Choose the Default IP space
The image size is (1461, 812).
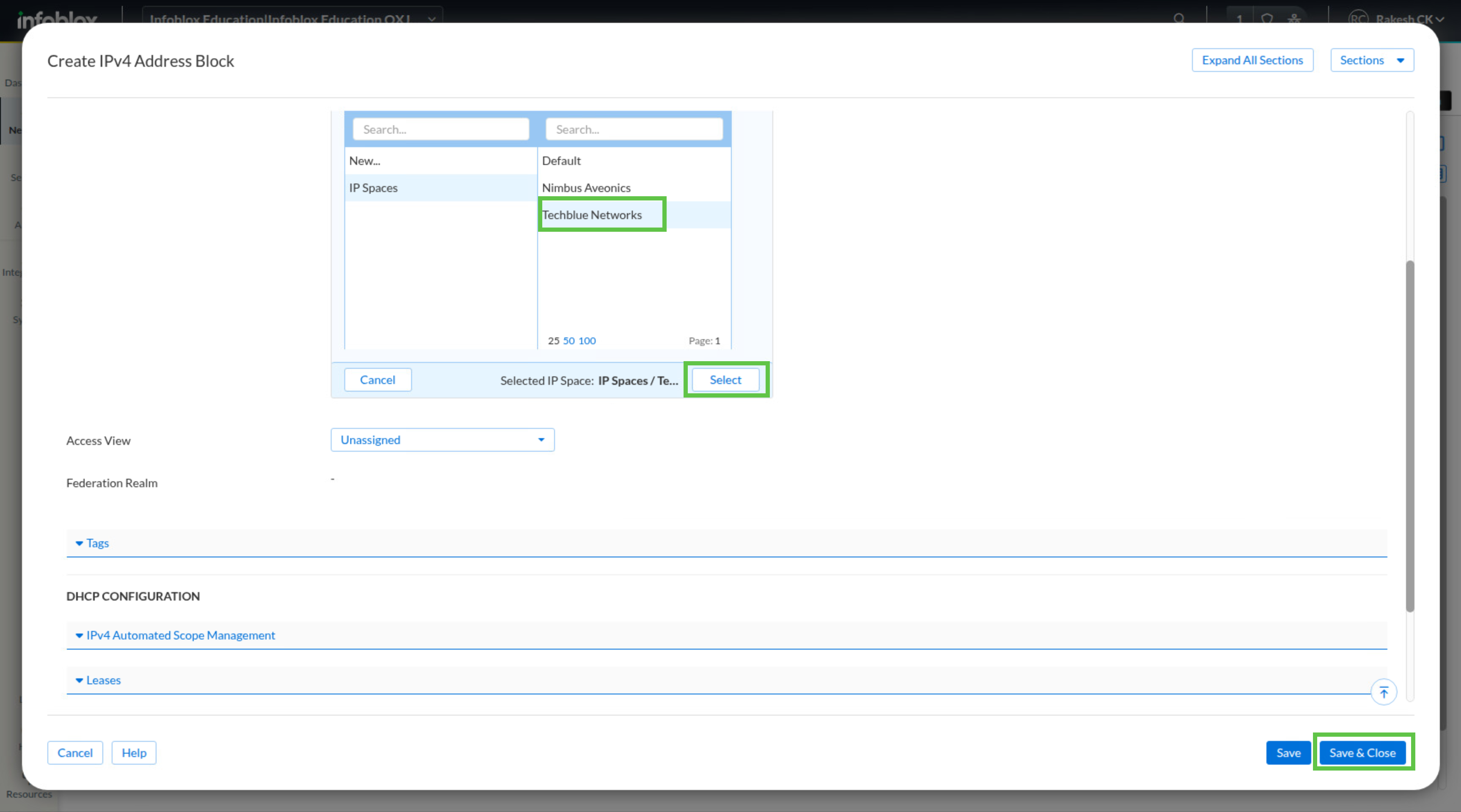(634, 160)
